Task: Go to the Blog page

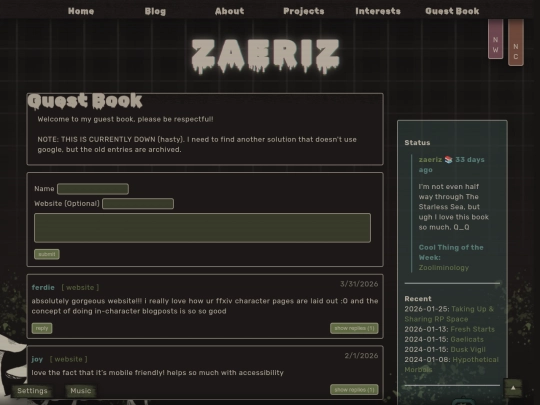Action: [155, 11]
